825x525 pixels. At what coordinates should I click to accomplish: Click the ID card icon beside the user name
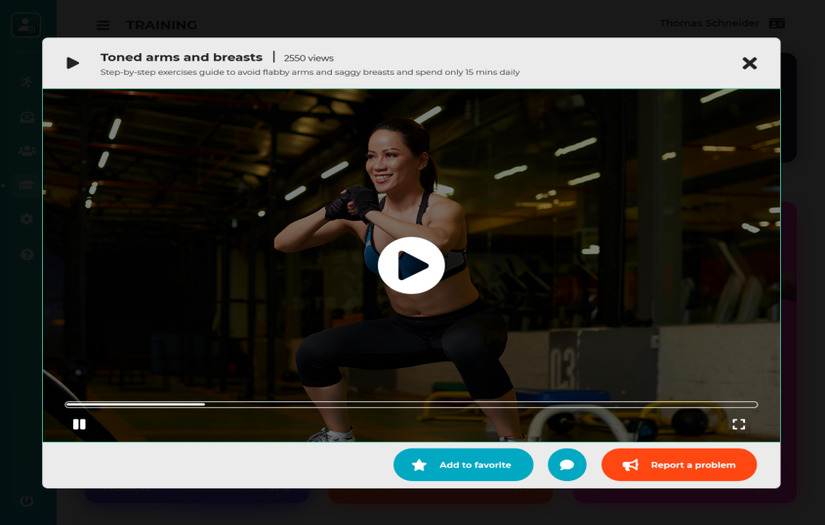(777, 23)
